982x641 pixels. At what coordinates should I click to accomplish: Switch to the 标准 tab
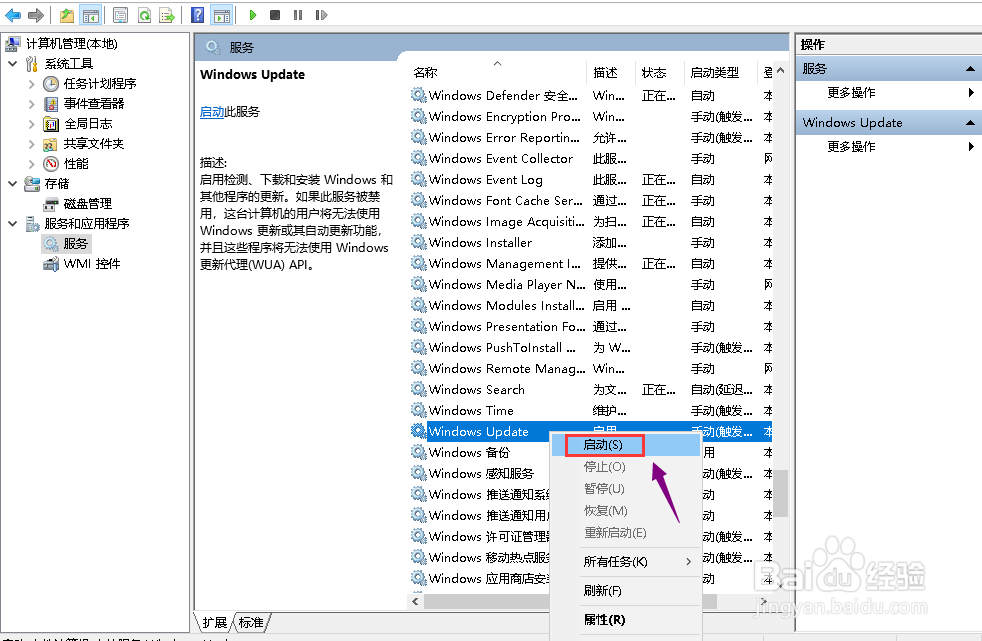click(251, 623)
